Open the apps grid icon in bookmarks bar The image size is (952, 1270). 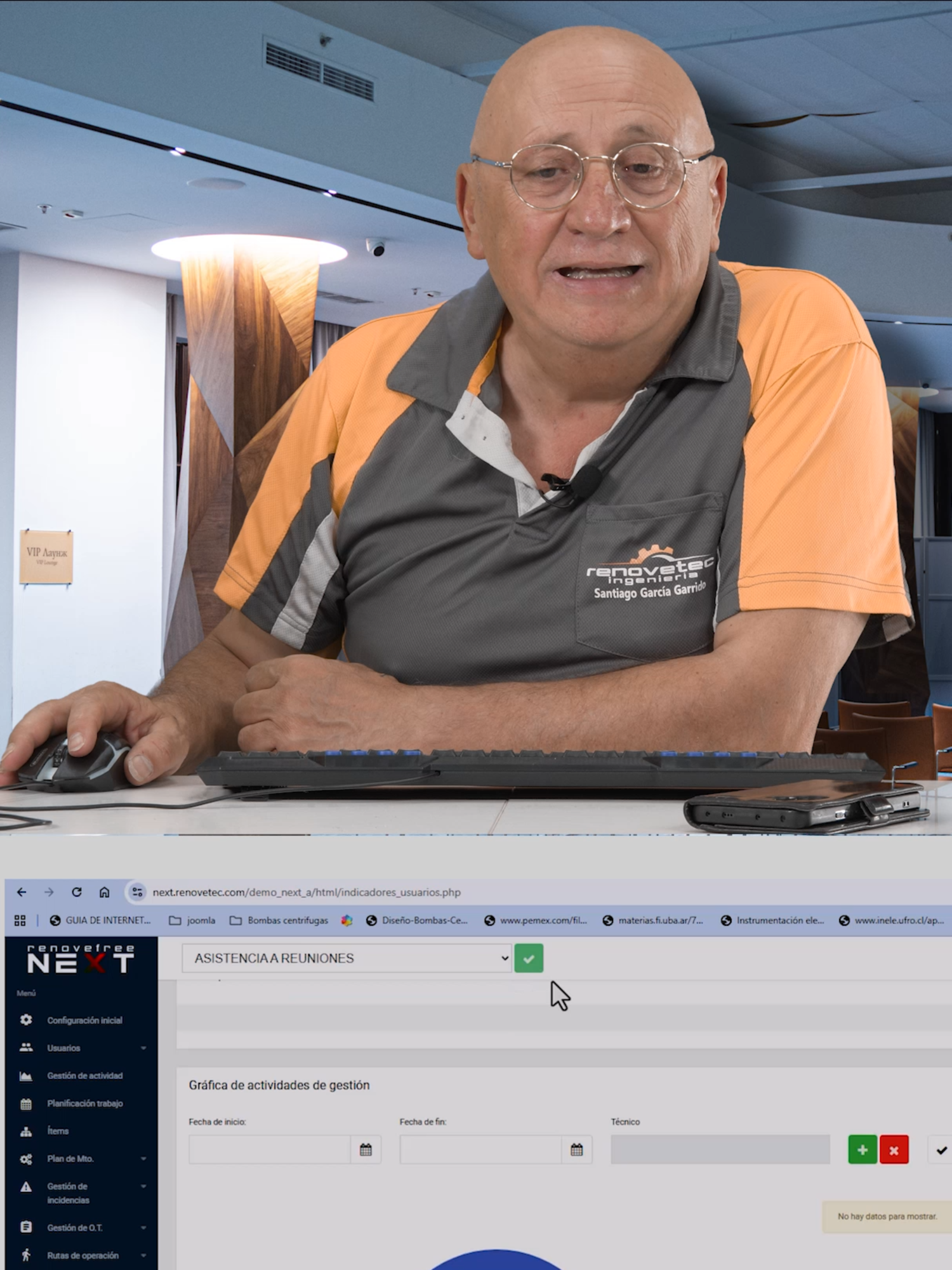coord(20,920)
